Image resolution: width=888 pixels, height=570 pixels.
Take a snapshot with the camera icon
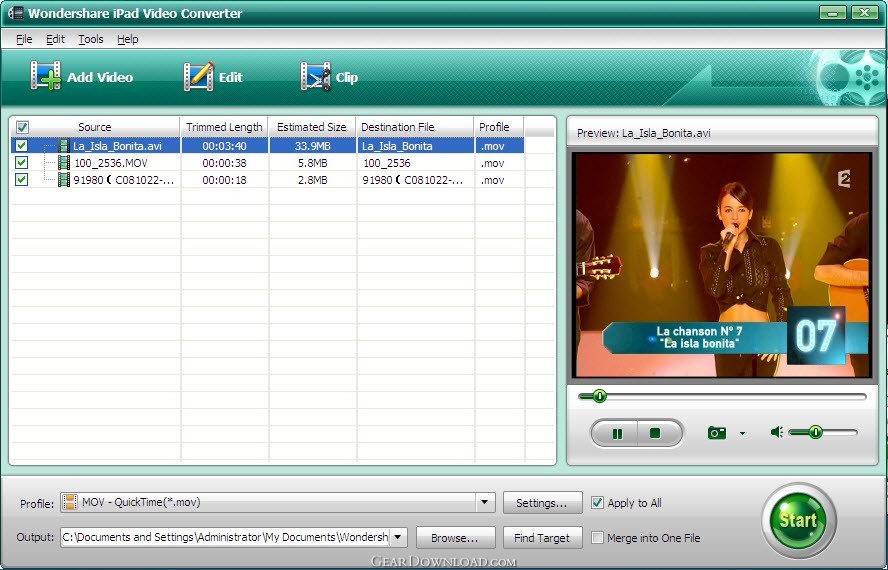pos(716,433)
